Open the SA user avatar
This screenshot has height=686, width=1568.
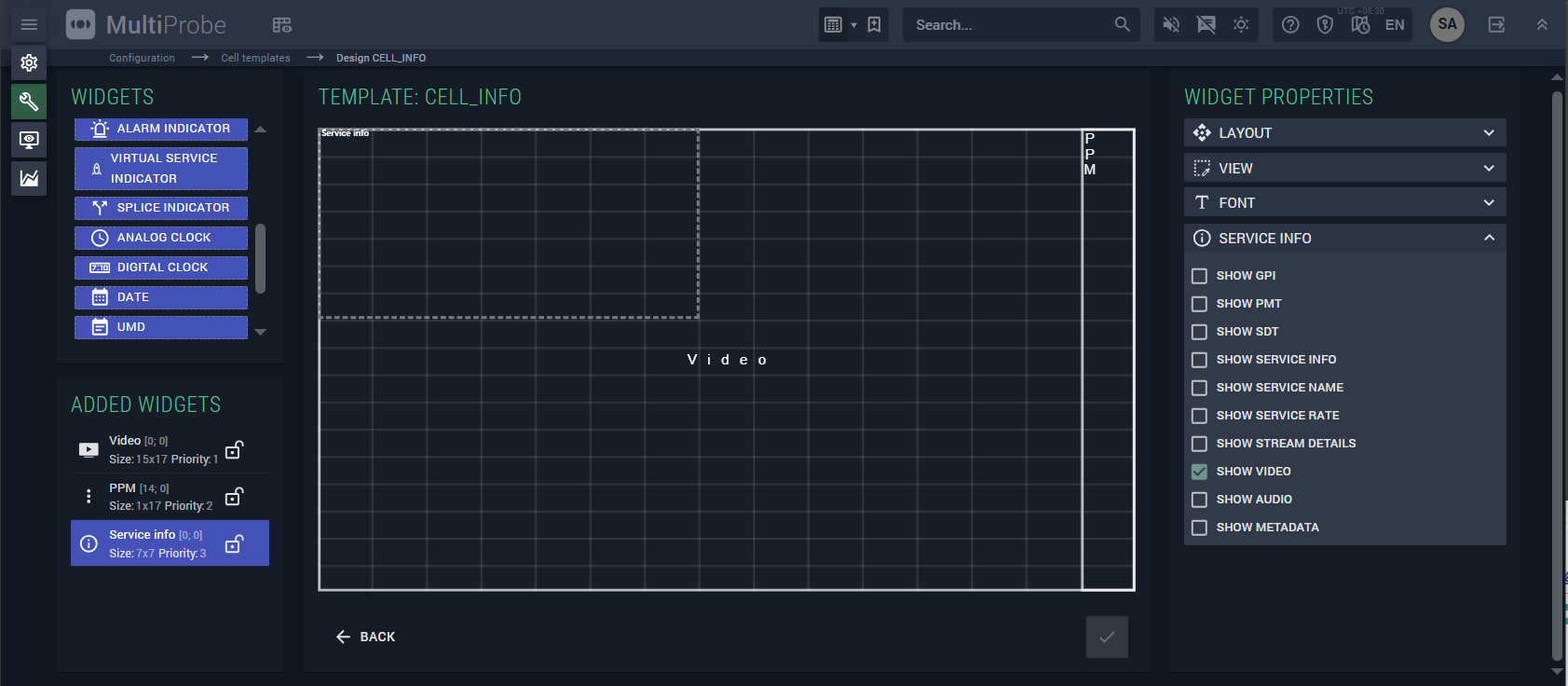click(1447, 24)
